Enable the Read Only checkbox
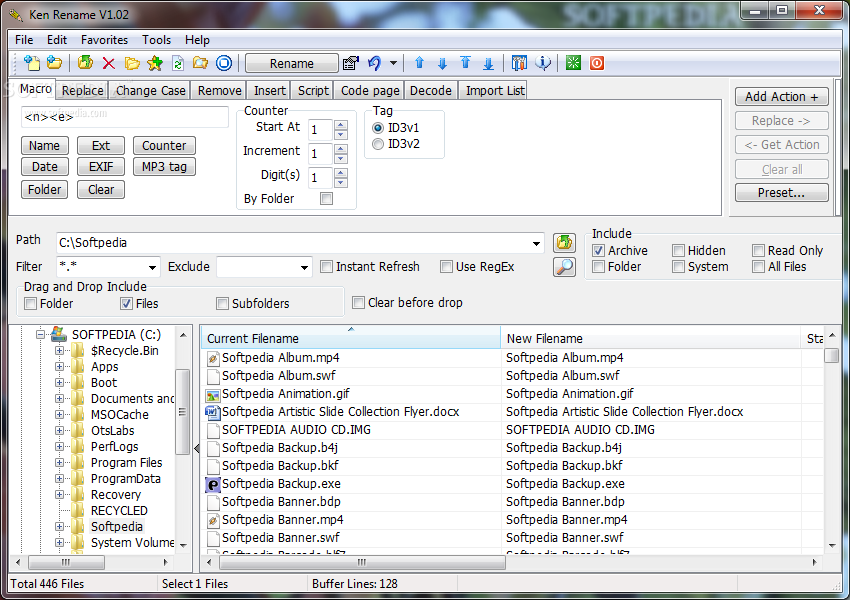 click(758, 250)
